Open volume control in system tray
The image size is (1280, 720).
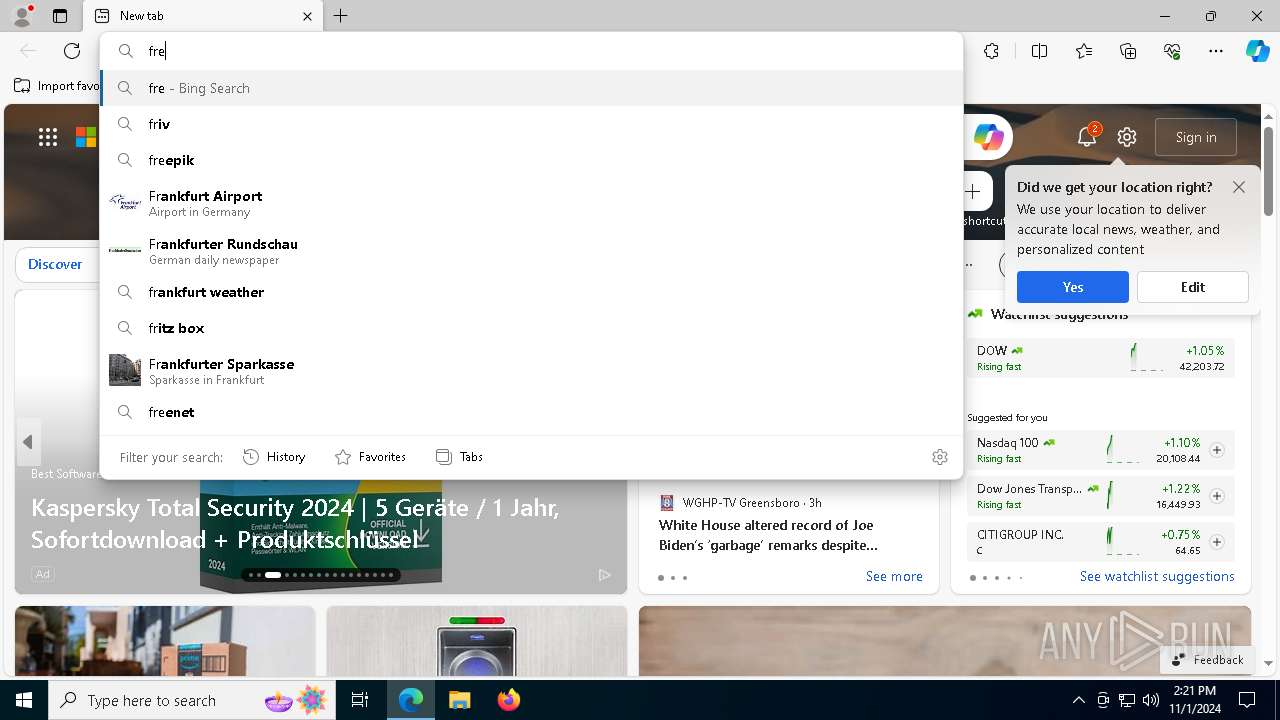(x=1151, y=700)
